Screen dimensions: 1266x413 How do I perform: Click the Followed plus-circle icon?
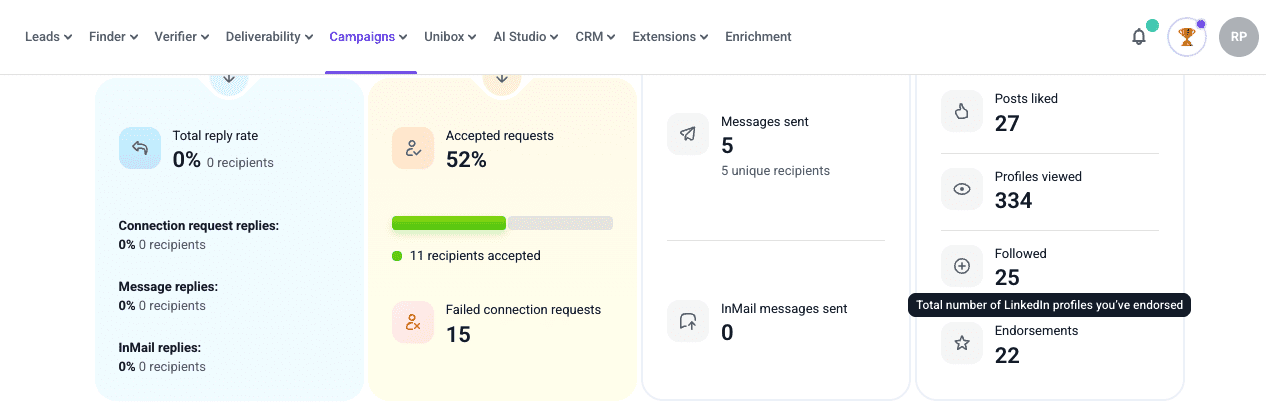point(961,266)
